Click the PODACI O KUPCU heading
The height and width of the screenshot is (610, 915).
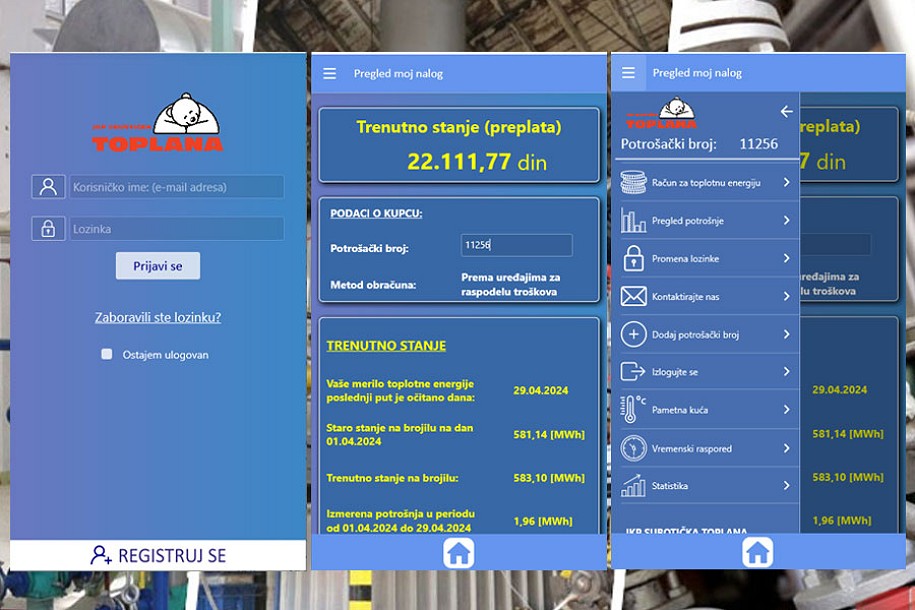pyautogui.click(x=376, y=214)
